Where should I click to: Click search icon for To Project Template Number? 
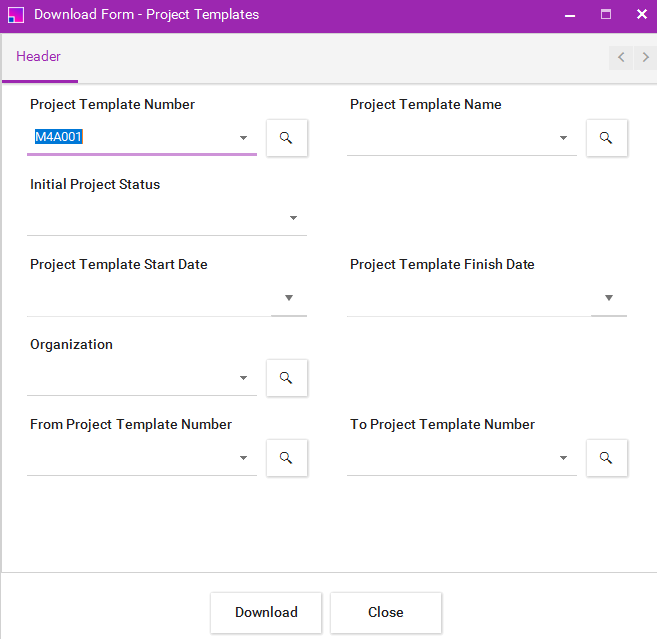[606, 458]
